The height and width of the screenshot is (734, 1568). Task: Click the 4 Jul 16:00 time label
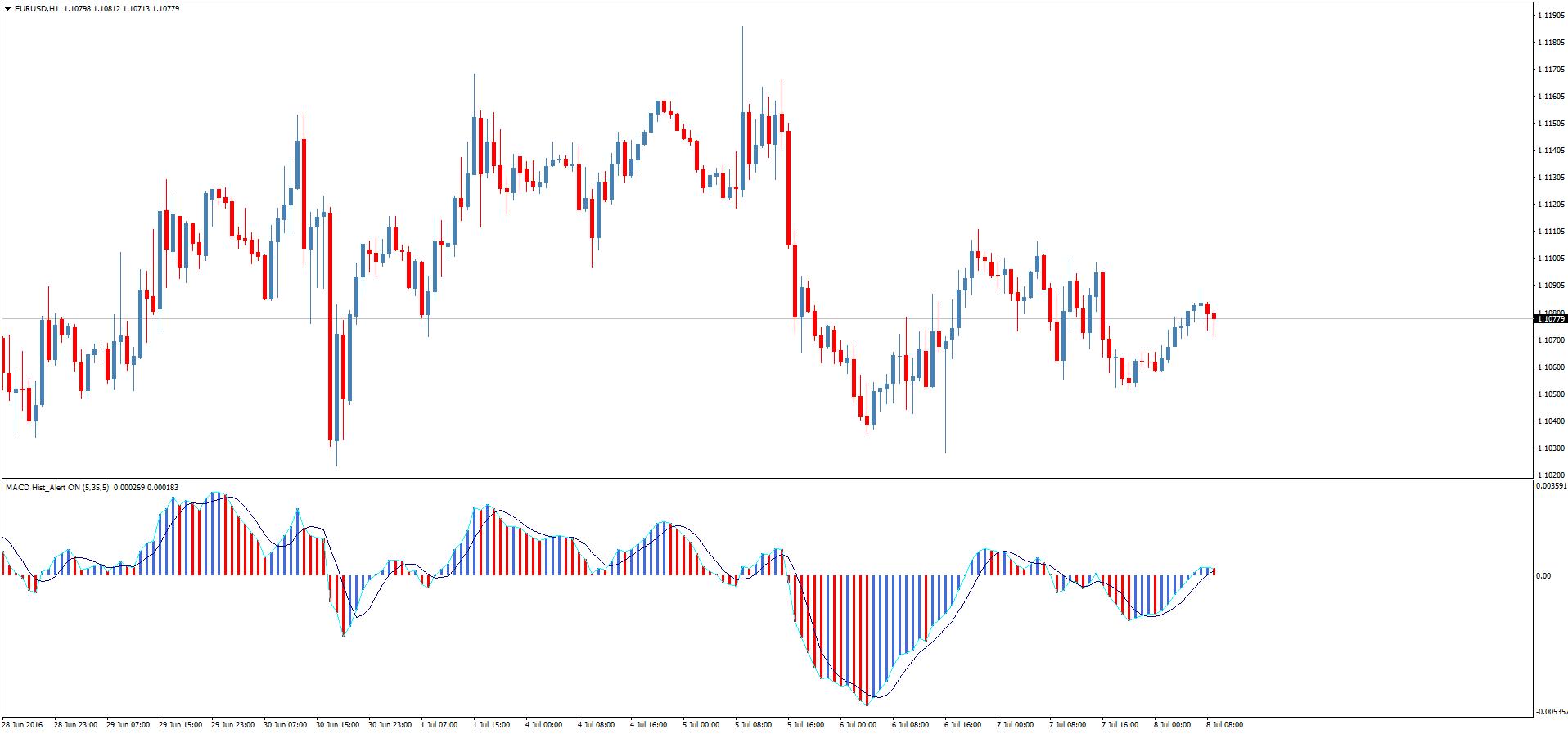point(649,725)
